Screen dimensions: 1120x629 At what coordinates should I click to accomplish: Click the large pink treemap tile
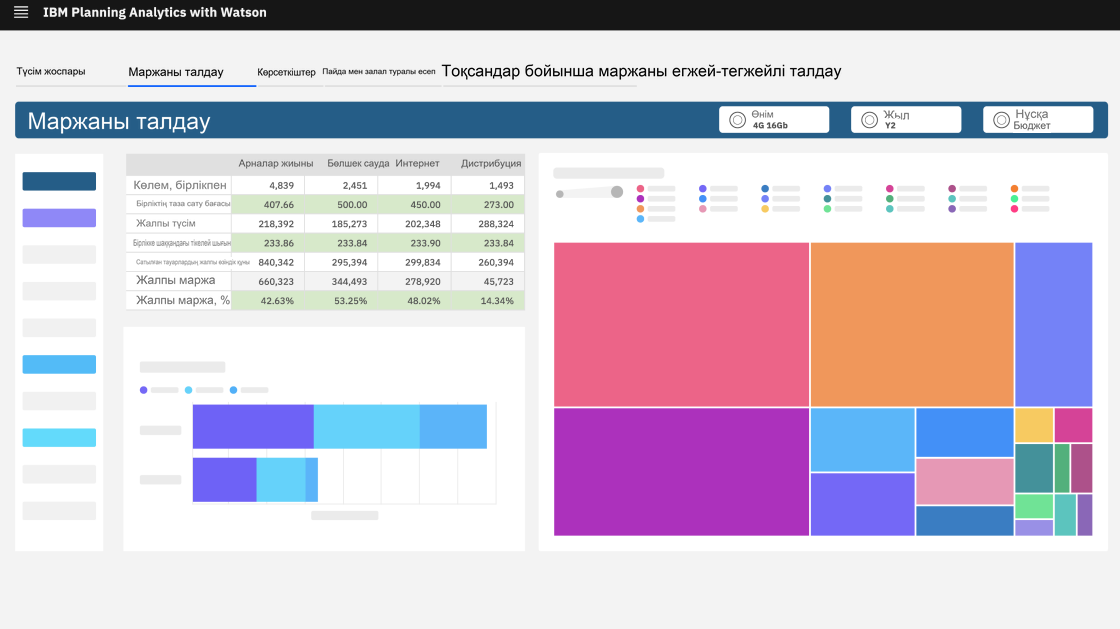tap(681, 325)
